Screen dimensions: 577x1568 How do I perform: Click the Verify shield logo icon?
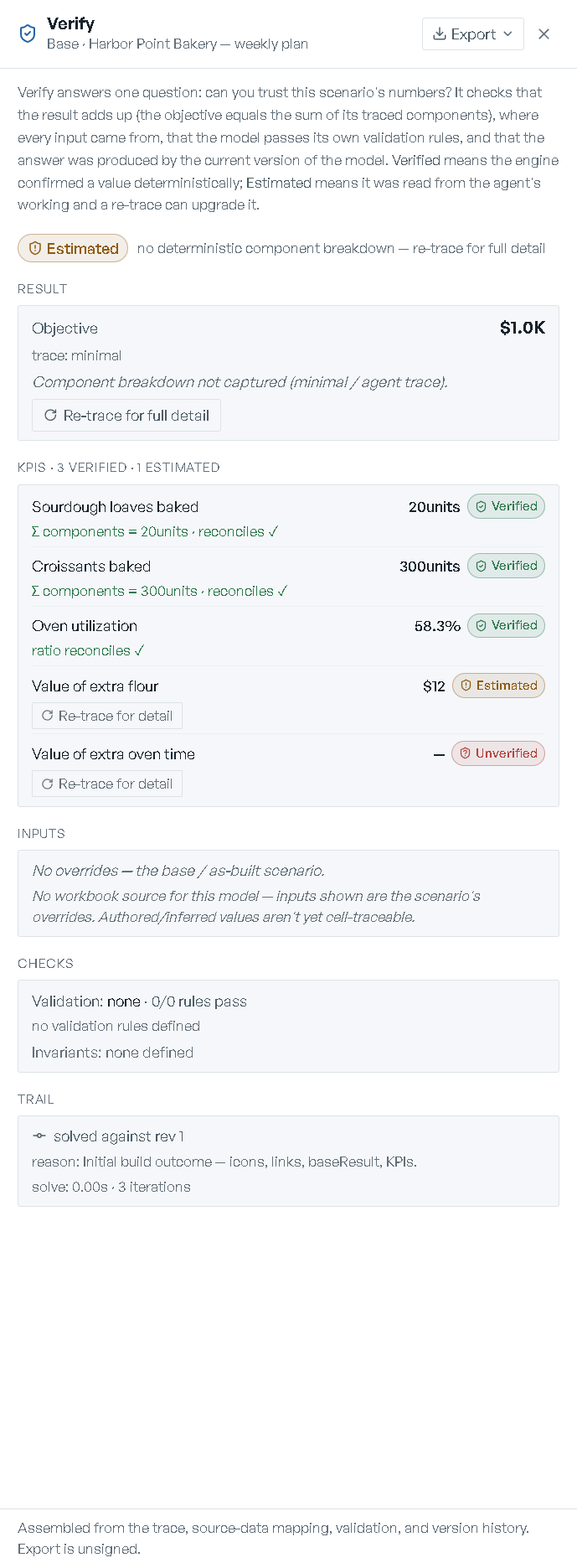tap(28, 34)
